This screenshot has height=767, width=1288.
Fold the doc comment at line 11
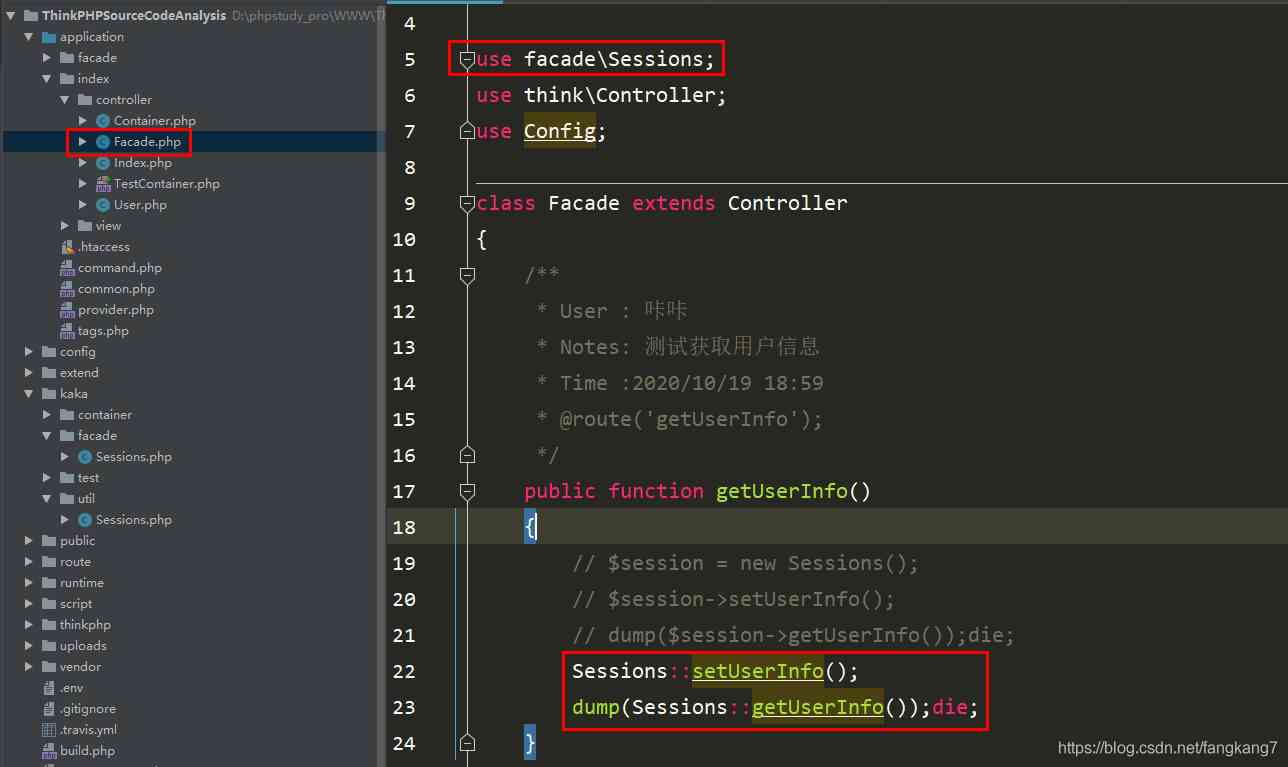coord(467,275)
